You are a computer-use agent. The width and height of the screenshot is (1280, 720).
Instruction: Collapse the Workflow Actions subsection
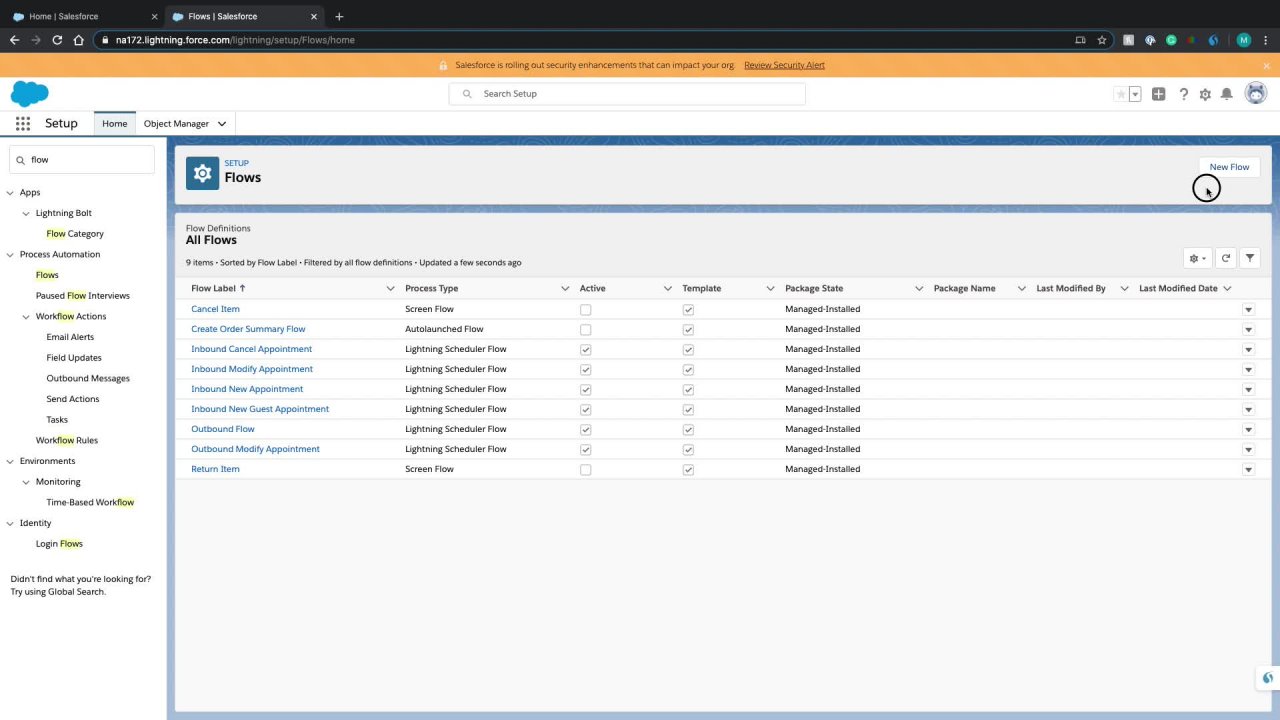26,317
